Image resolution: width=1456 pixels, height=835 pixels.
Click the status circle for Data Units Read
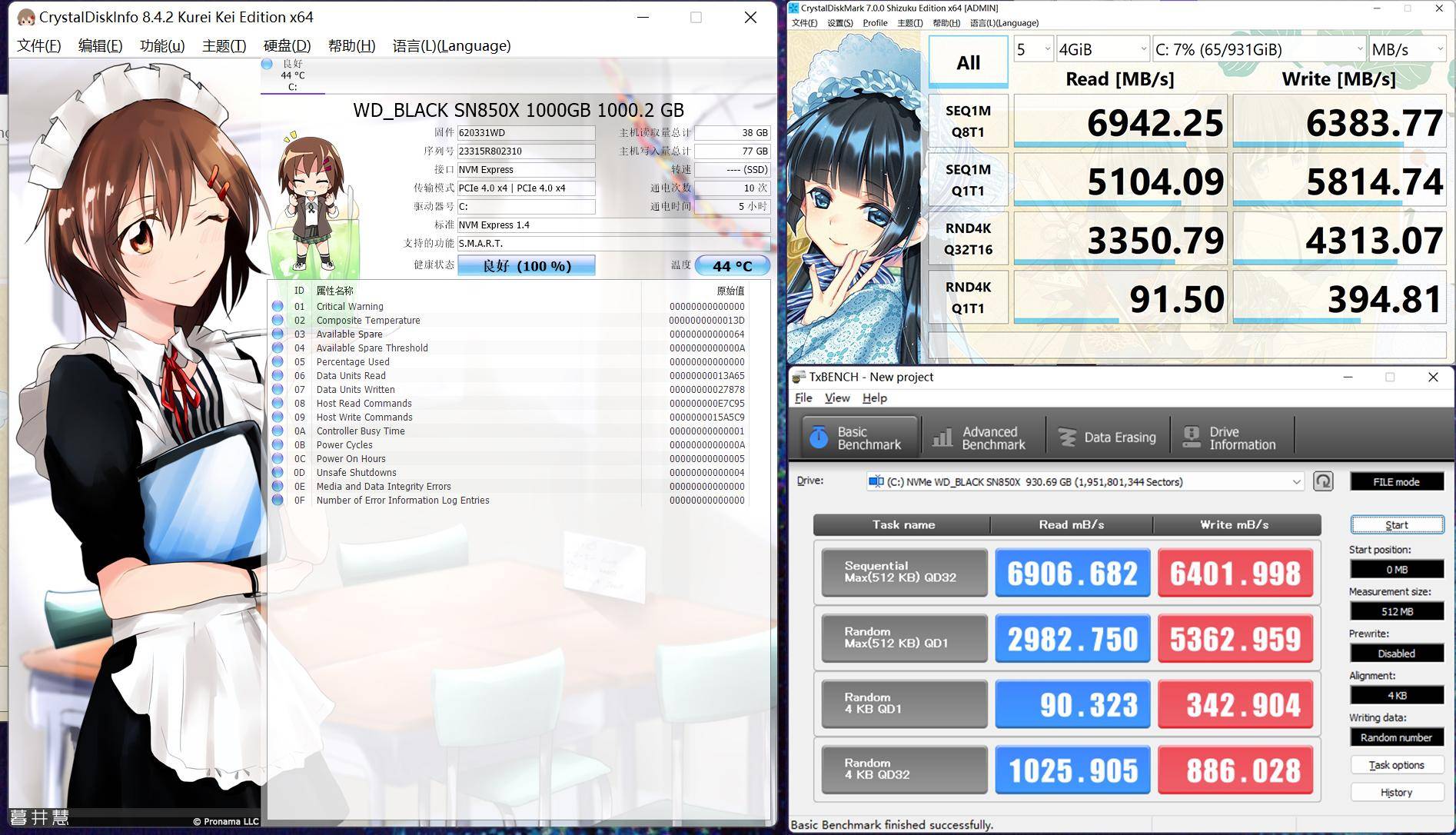click(x=278, y=375)
